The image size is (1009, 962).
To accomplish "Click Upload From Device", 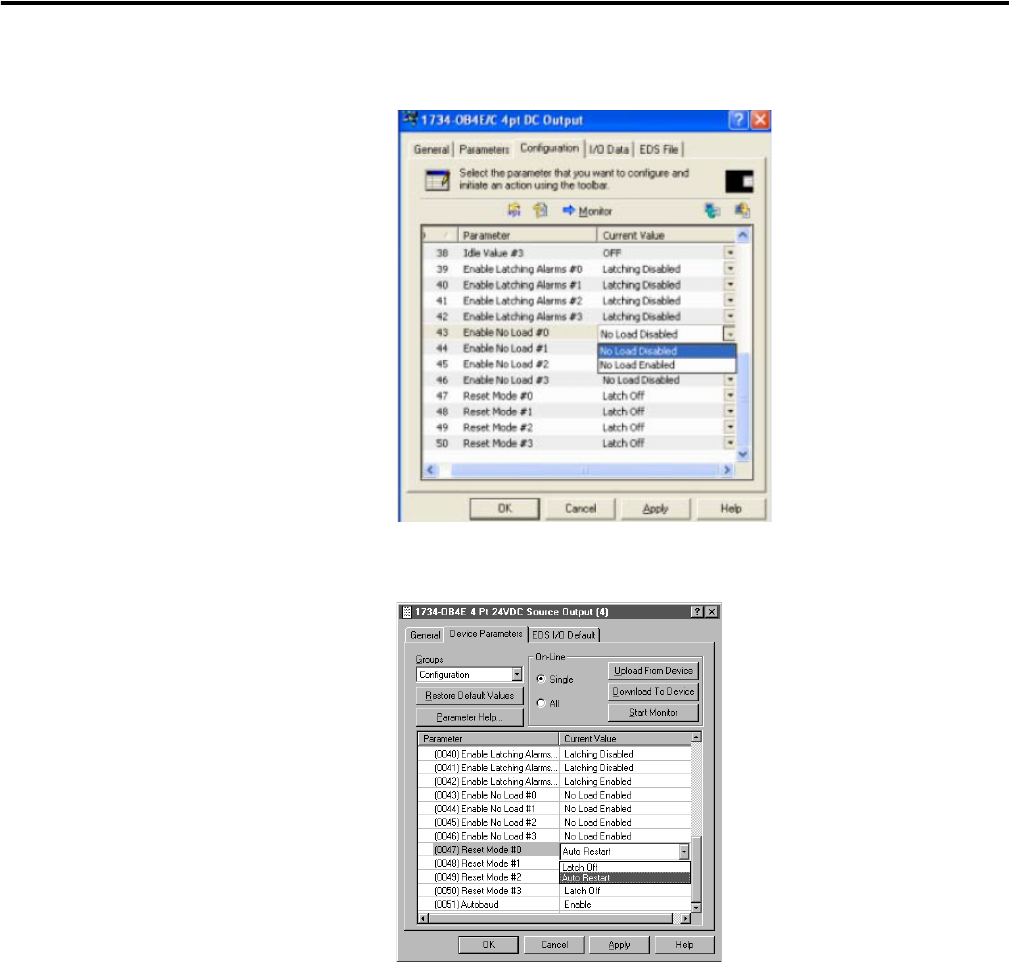I will click(653, 671).
